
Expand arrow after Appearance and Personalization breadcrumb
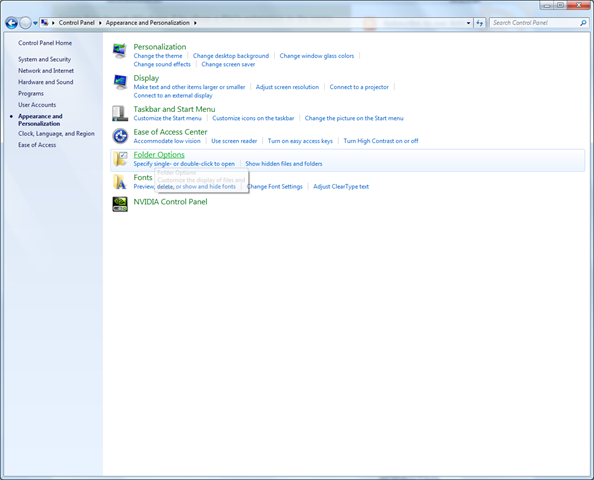[x=195, y=23]
